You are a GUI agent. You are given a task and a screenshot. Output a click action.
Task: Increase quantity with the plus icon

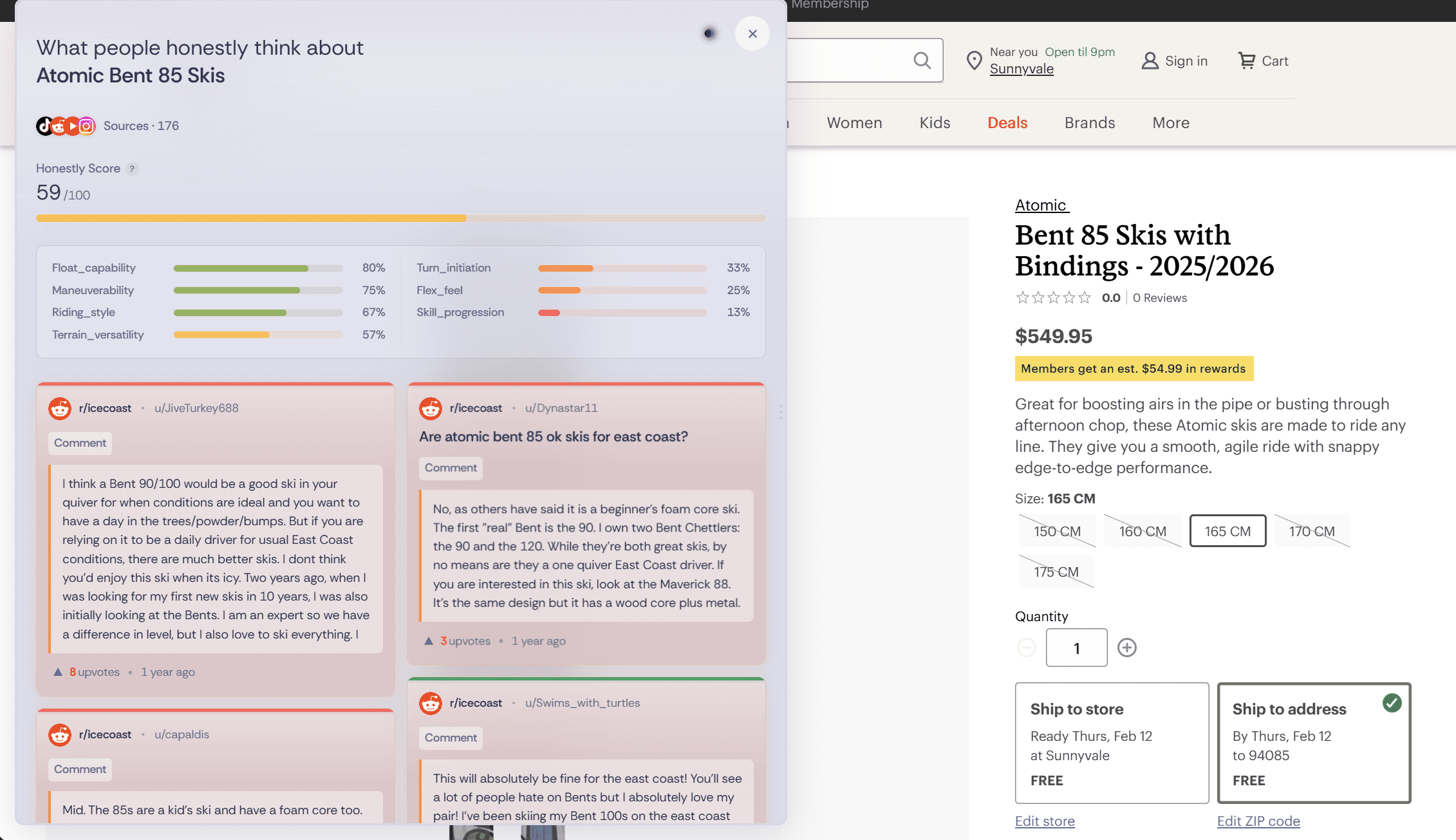1126,648
